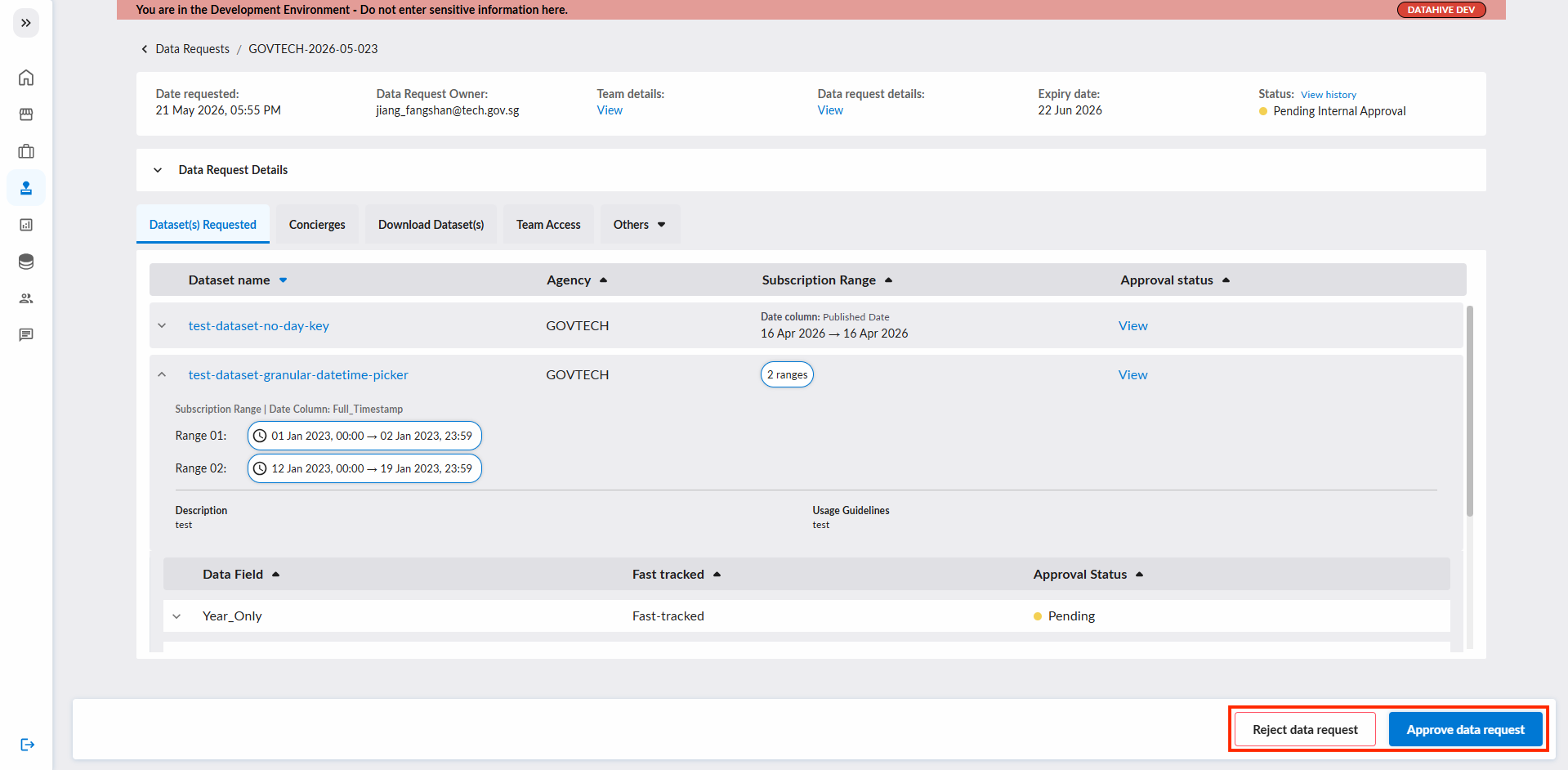Viewport: 1568px width, 770px height.
Task: Click the back chevron beside Data Requests
Action: 145,49
